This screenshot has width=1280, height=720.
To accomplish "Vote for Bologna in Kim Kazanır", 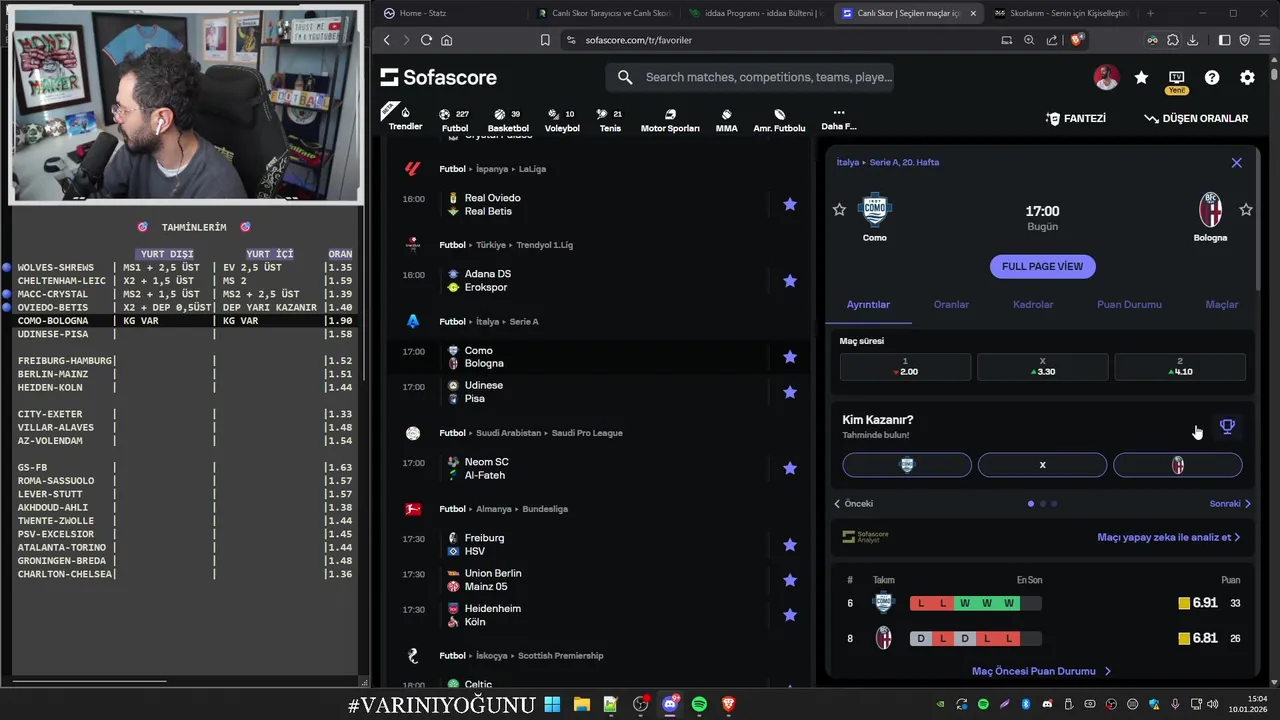I will click(1178, 465).
